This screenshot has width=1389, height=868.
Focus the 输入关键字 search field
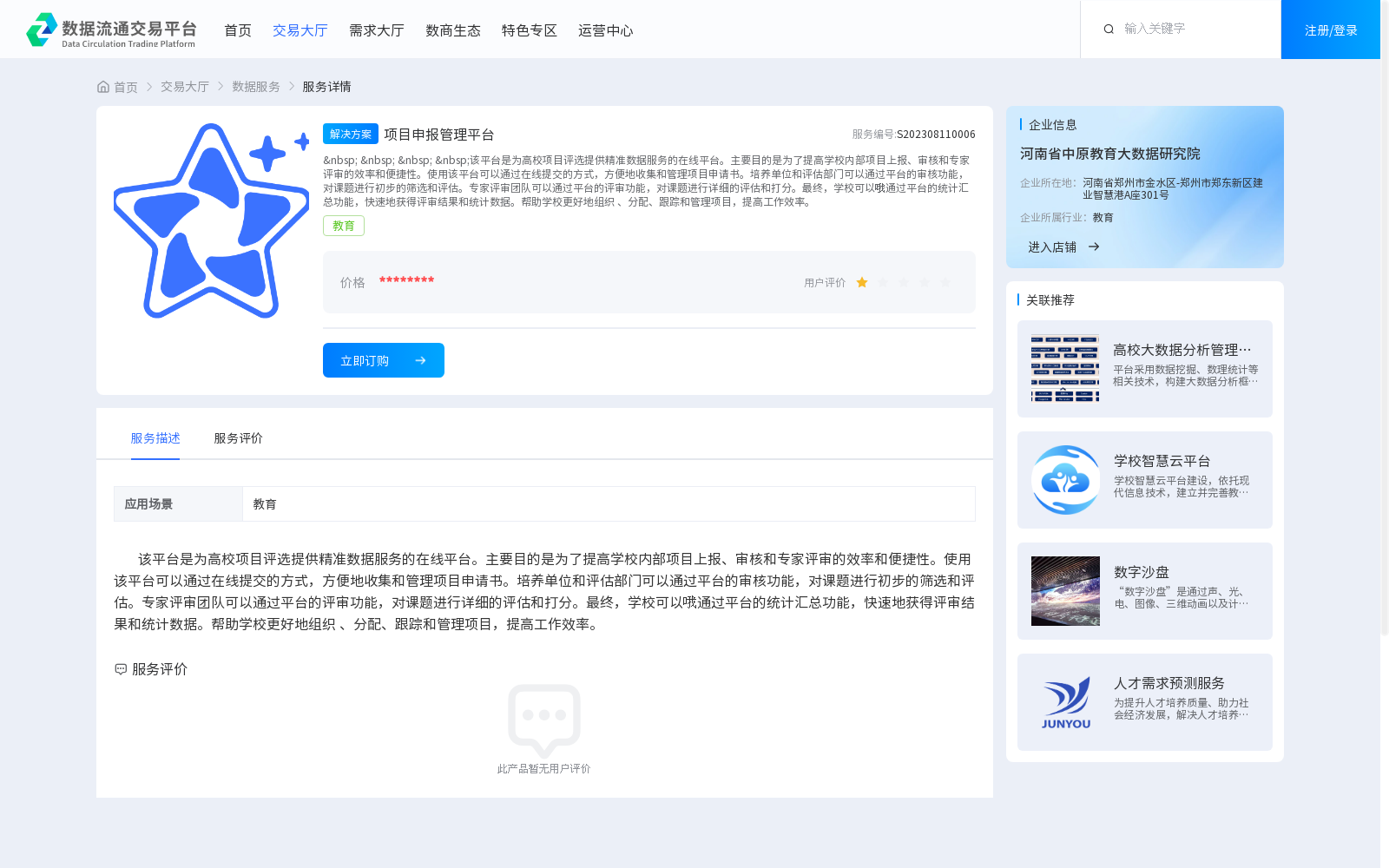coord(1194,29)
